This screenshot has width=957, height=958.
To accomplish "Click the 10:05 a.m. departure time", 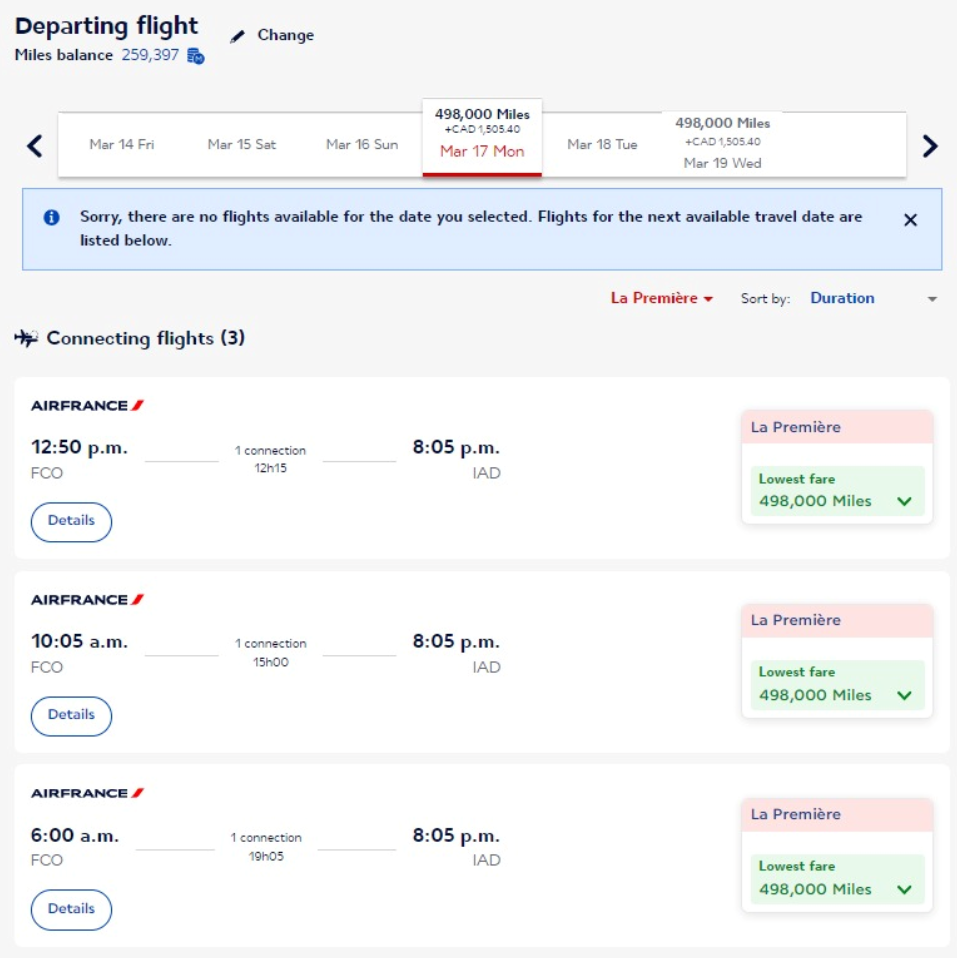I will (79, 642).
